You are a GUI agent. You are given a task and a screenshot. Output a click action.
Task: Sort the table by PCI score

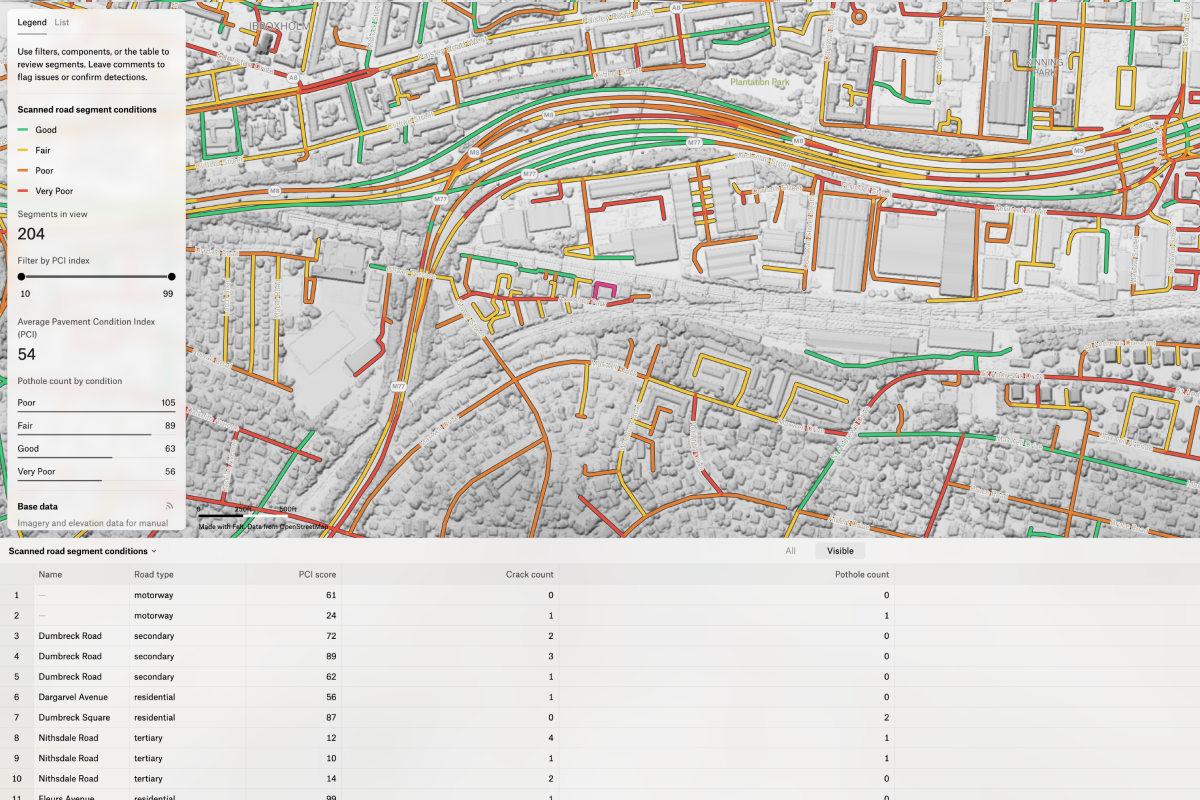pyautogui.click(x=317, y=574)
